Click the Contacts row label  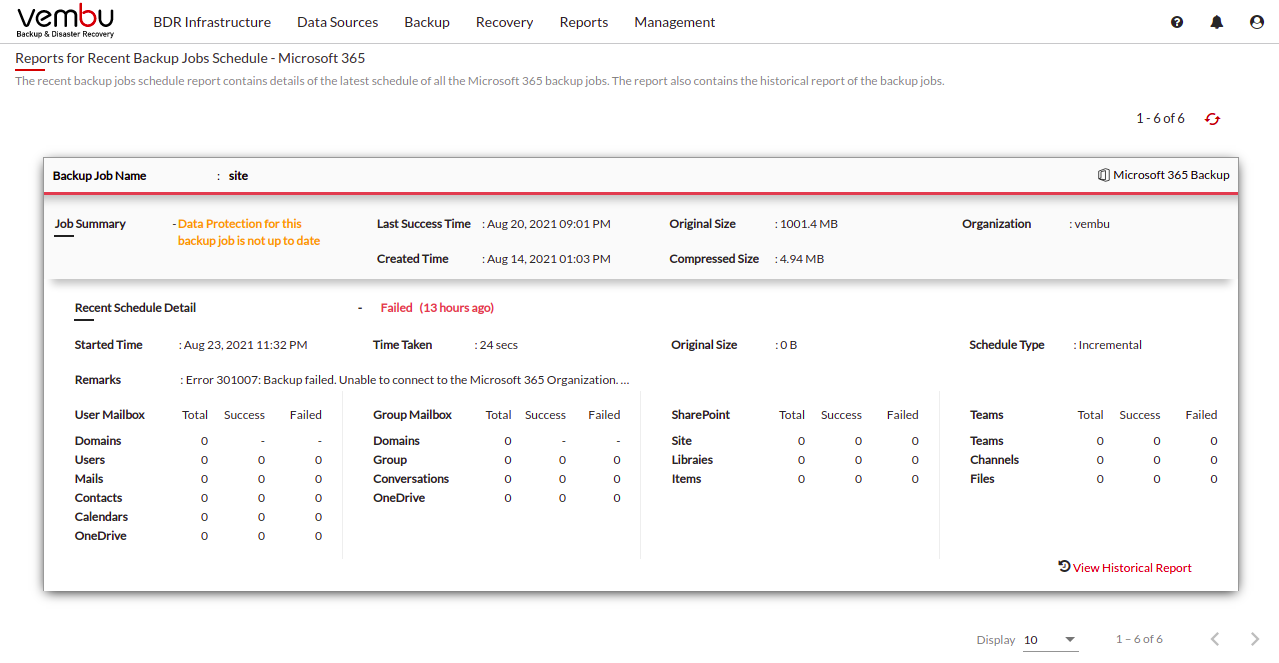(99, 498)
